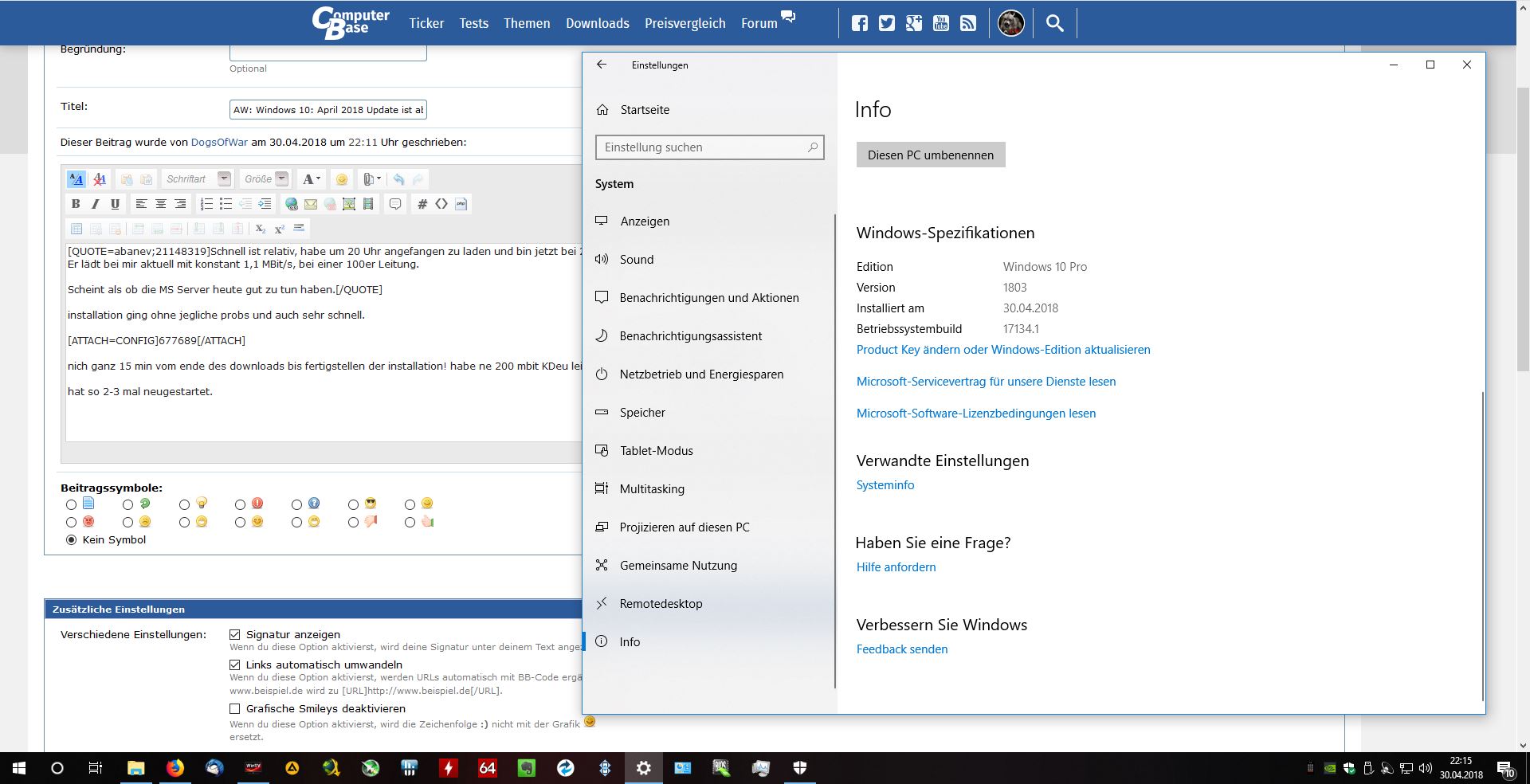Open Firefox from the taskbar

175,768
